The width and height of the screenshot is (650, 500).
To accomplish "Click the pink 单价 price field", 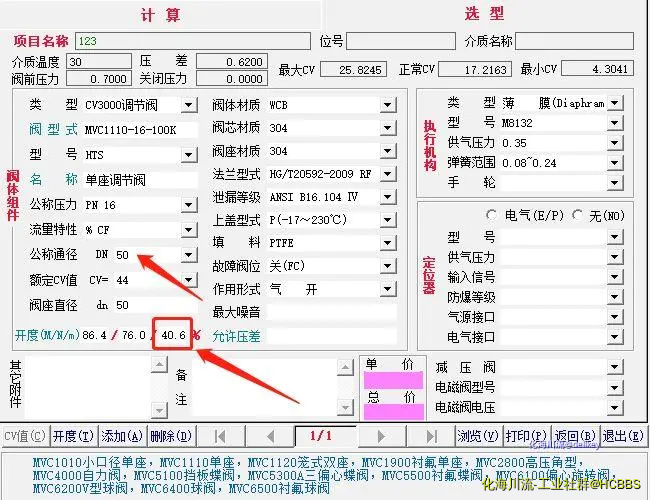I will click(x=393, y=380).
